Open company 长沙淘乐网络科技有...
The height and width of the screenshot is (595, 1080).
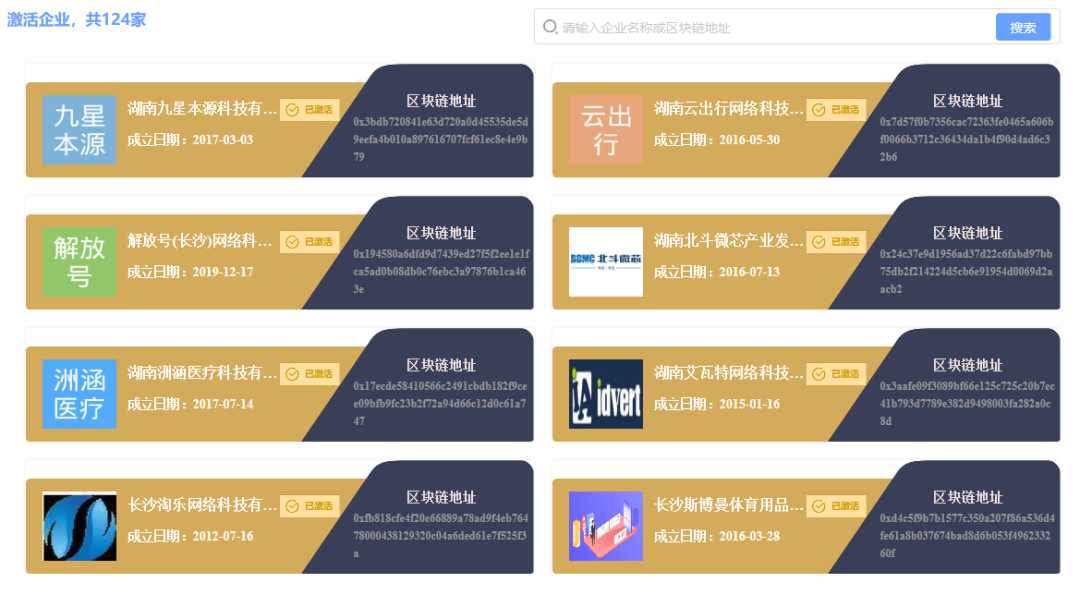click(202, 505)
